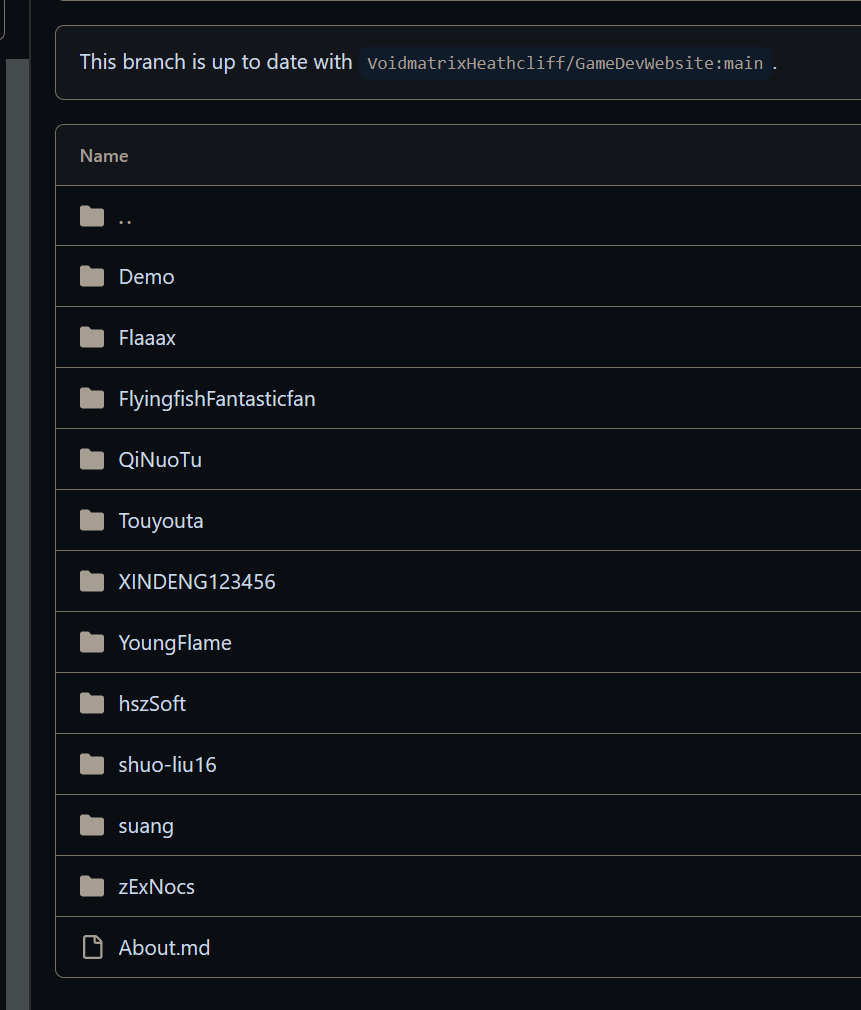
Task: Click the vertical scrollbar on the left panel
Action: tap(17, 535)
